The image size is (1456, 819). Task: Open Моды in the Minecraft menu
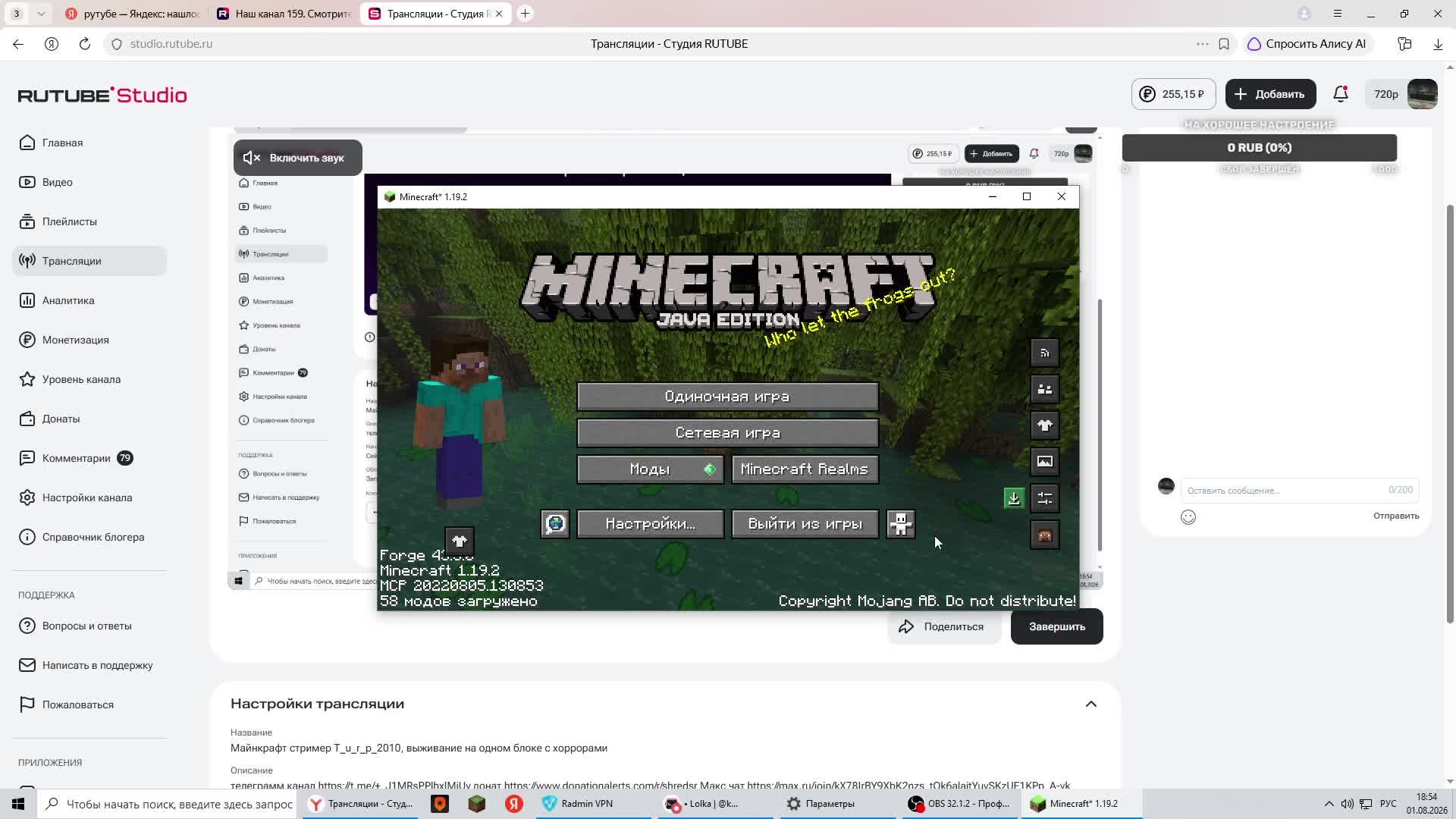click(x=651, y=469)
